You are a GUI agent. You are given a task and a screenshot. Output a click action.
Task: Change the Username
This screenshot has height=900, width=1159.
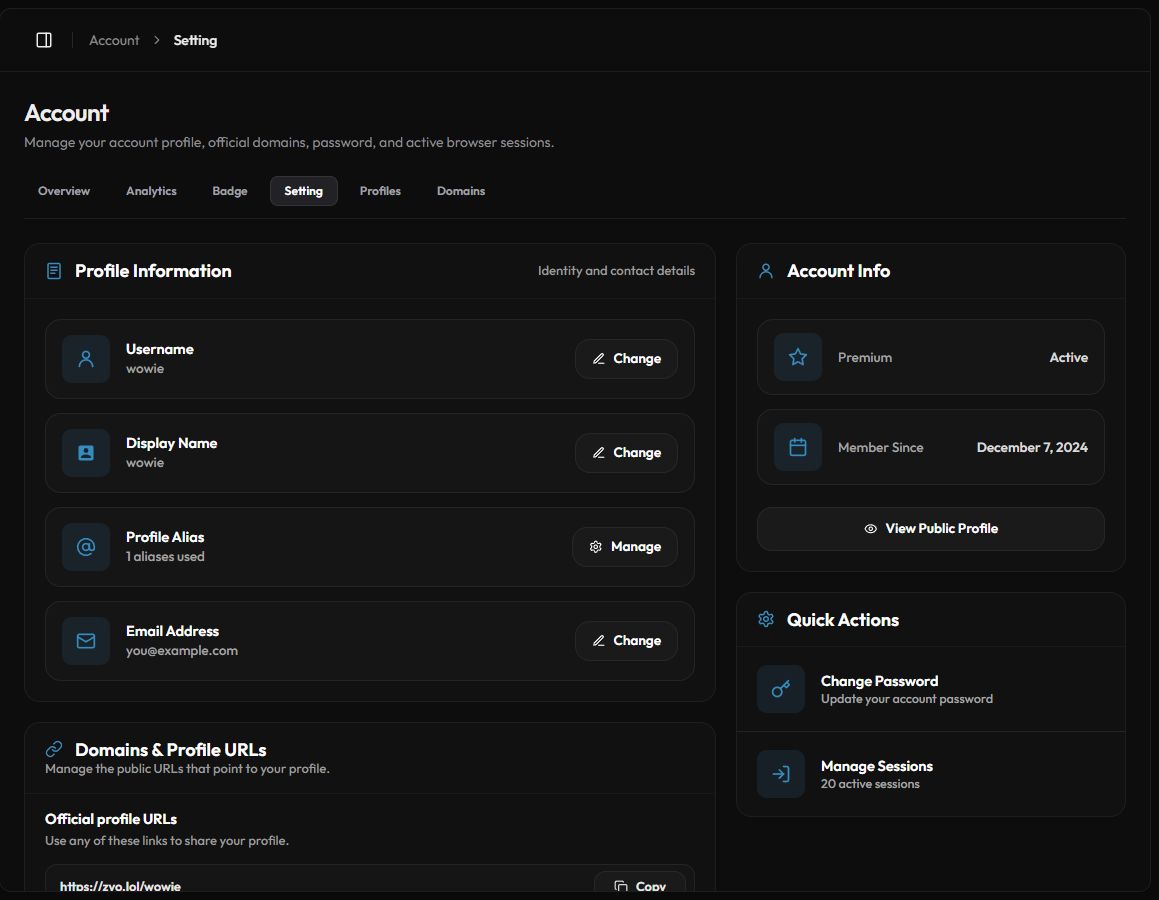click(x=626, y=358)
